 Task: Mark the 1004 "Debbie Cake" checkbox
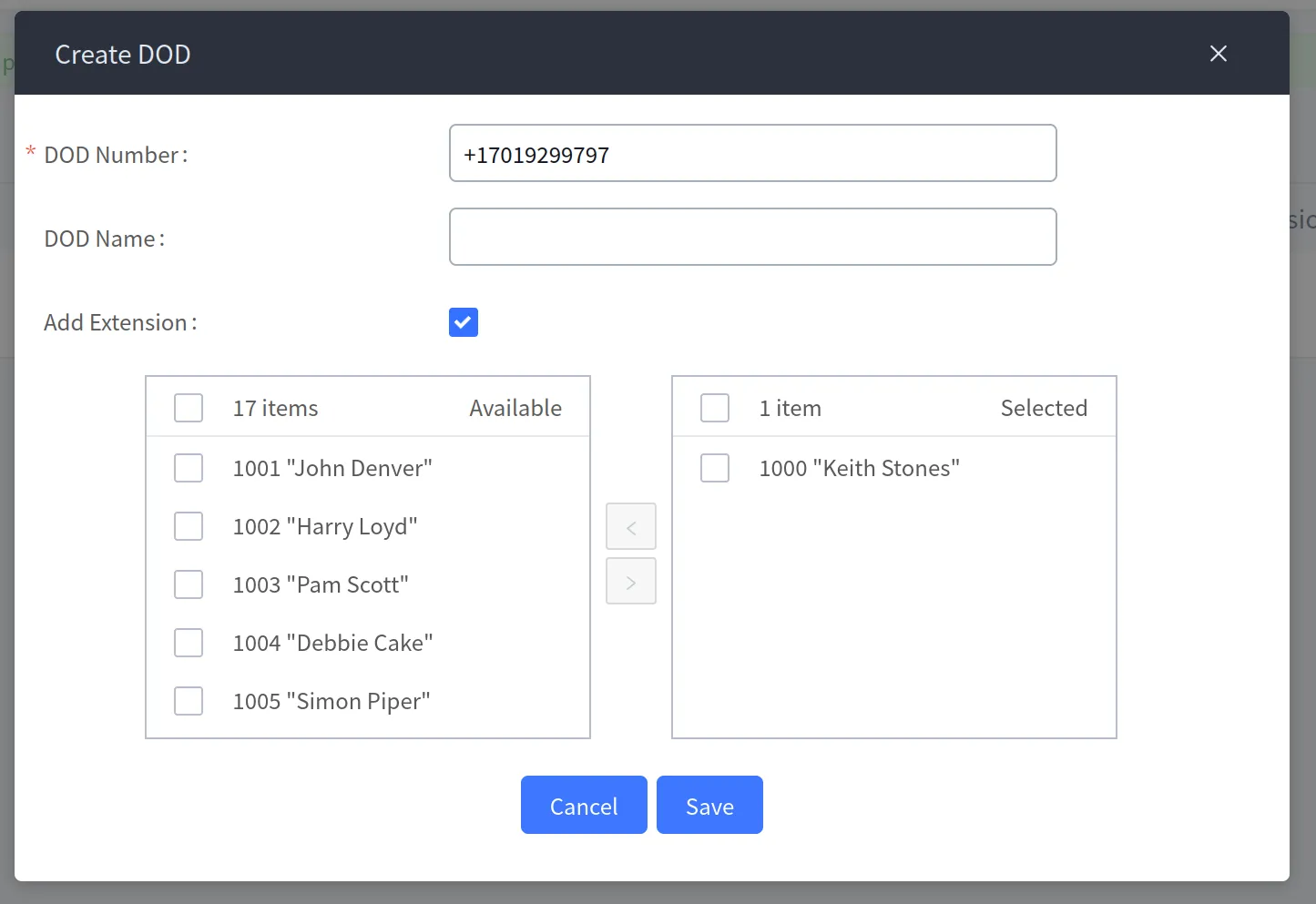[189, 643]
